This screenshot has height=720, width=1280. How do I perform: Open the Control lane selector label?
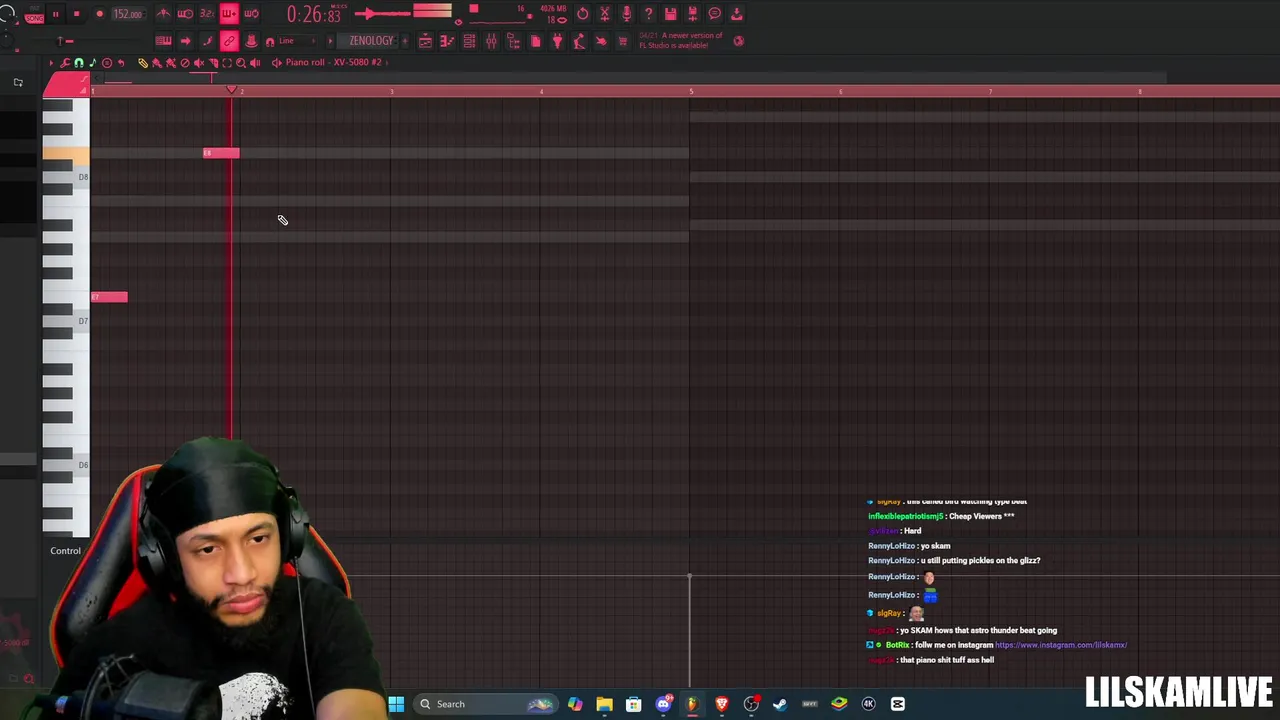65,551
